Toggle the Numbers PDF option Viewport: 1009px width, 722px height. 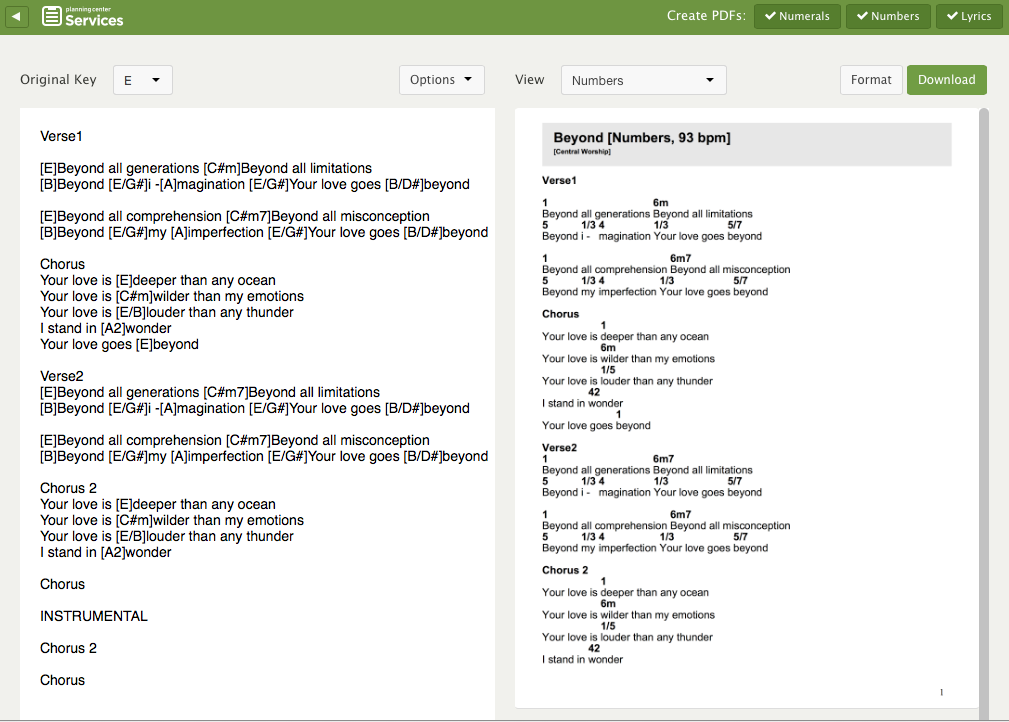(x=887, y=16)
